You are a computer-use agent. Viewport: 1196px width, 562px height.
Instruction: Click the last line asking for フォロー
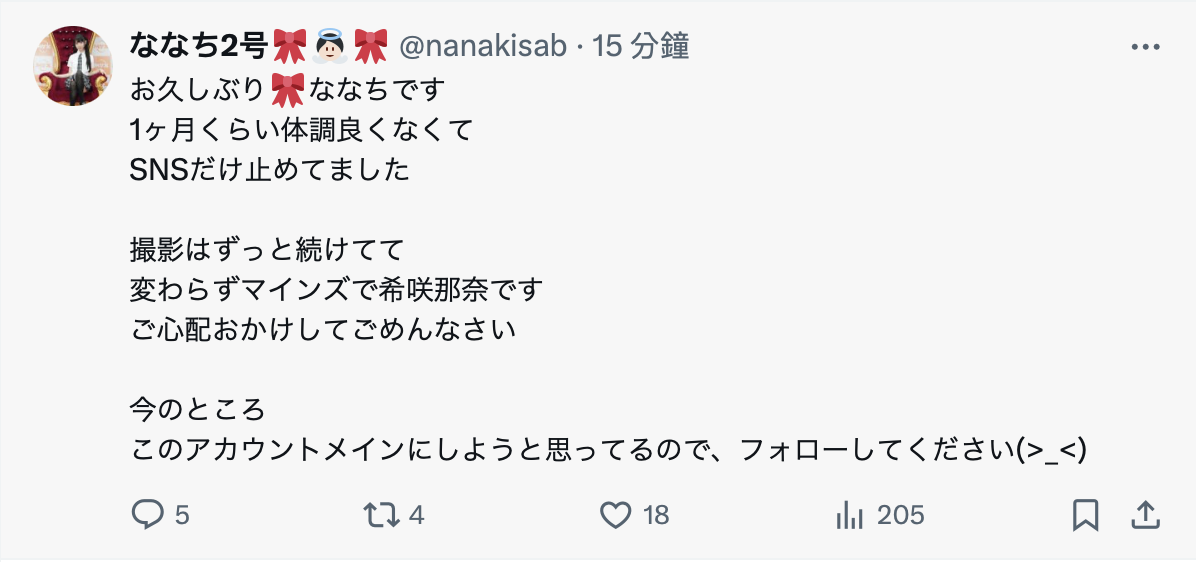click(608, 451)
